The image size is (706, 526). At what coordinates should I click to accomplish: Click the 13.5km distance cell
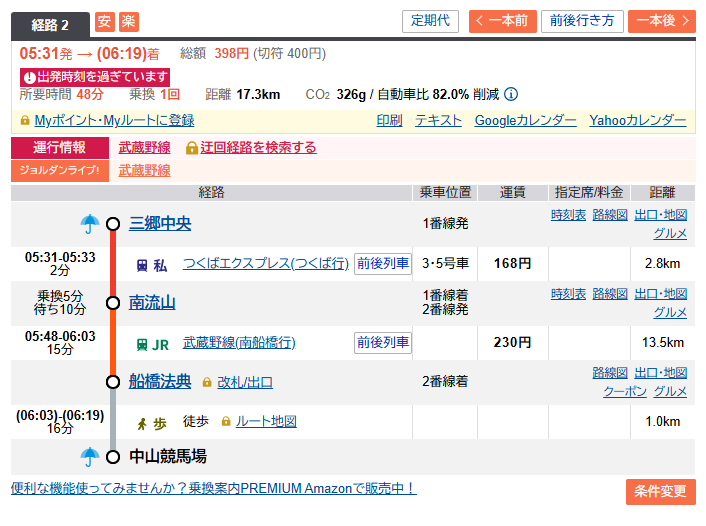[x=663, y=343]
